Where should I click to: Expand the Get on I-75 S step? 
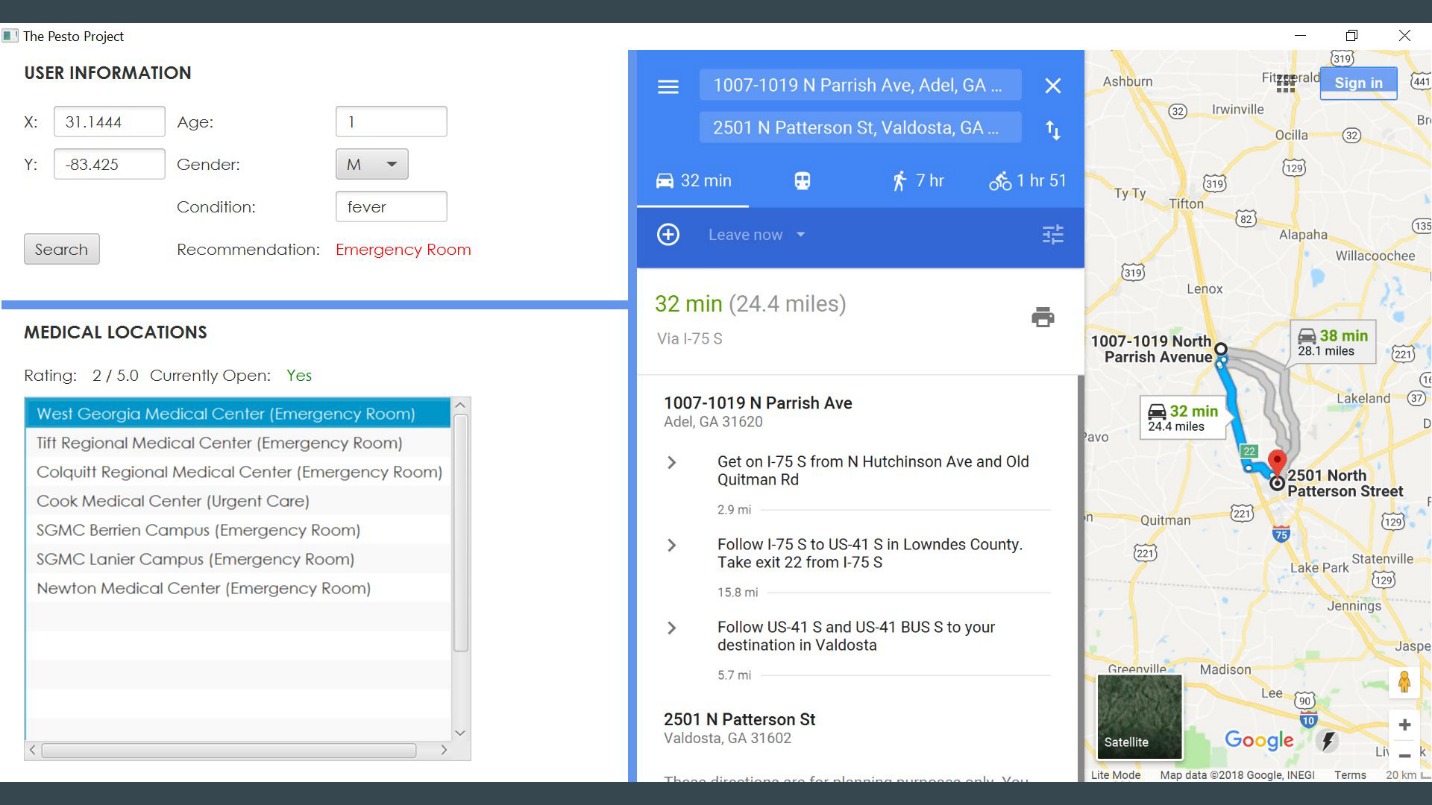(x=672, y=462)
